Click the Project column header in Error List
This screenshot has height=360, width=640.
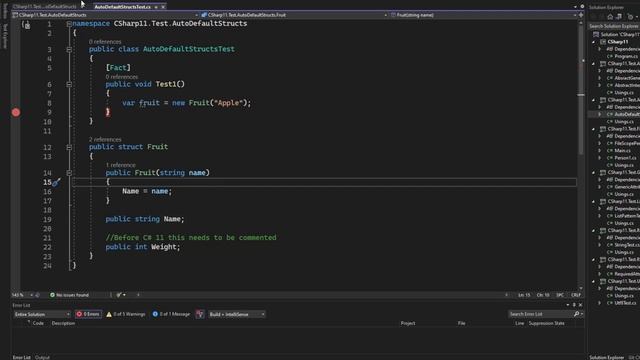408,323
